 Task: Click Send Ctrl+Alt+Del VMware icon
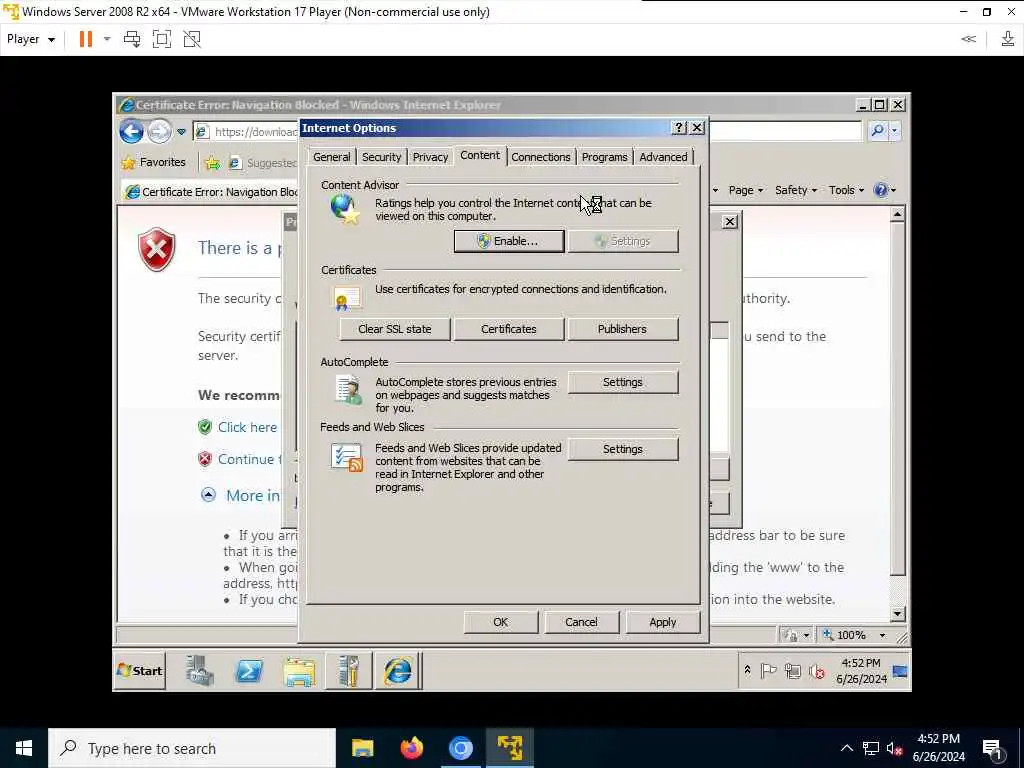tap(132, 39)
